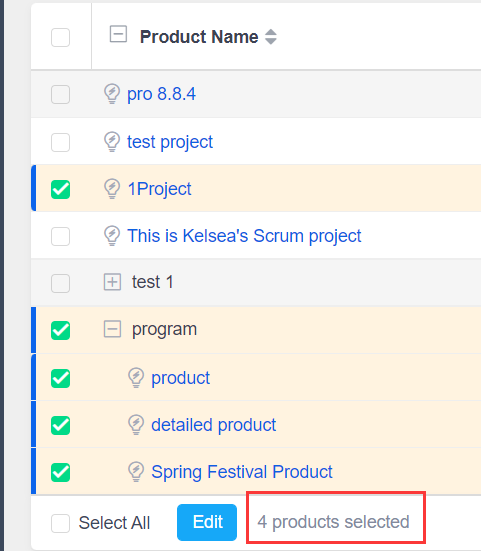The height and width of the screenshot is (551, 481).
Task: Click the blue Edit button
Action: 207,522
